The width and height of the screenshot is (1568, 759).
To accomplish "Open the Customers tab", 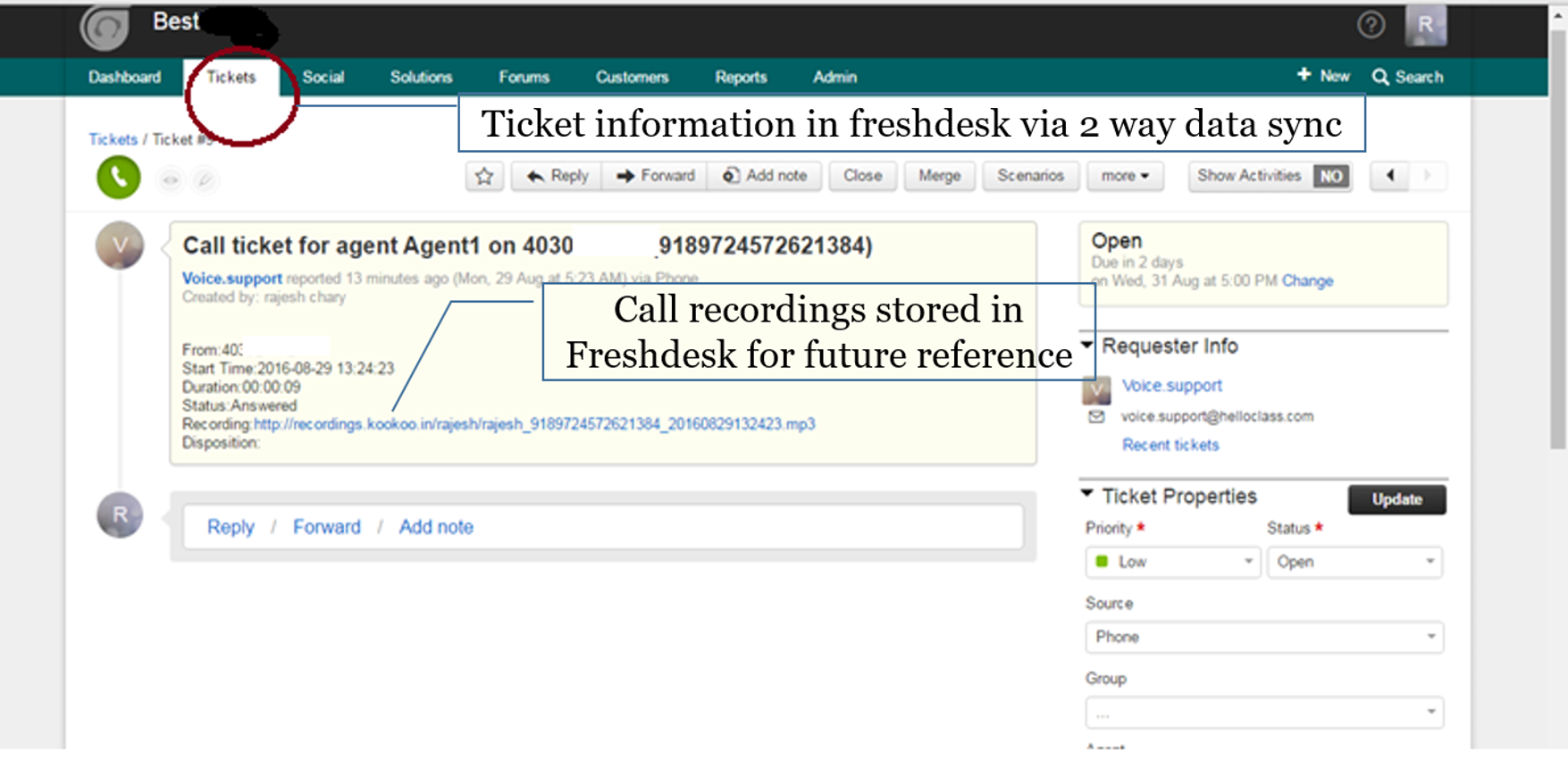I will (632, 77).
